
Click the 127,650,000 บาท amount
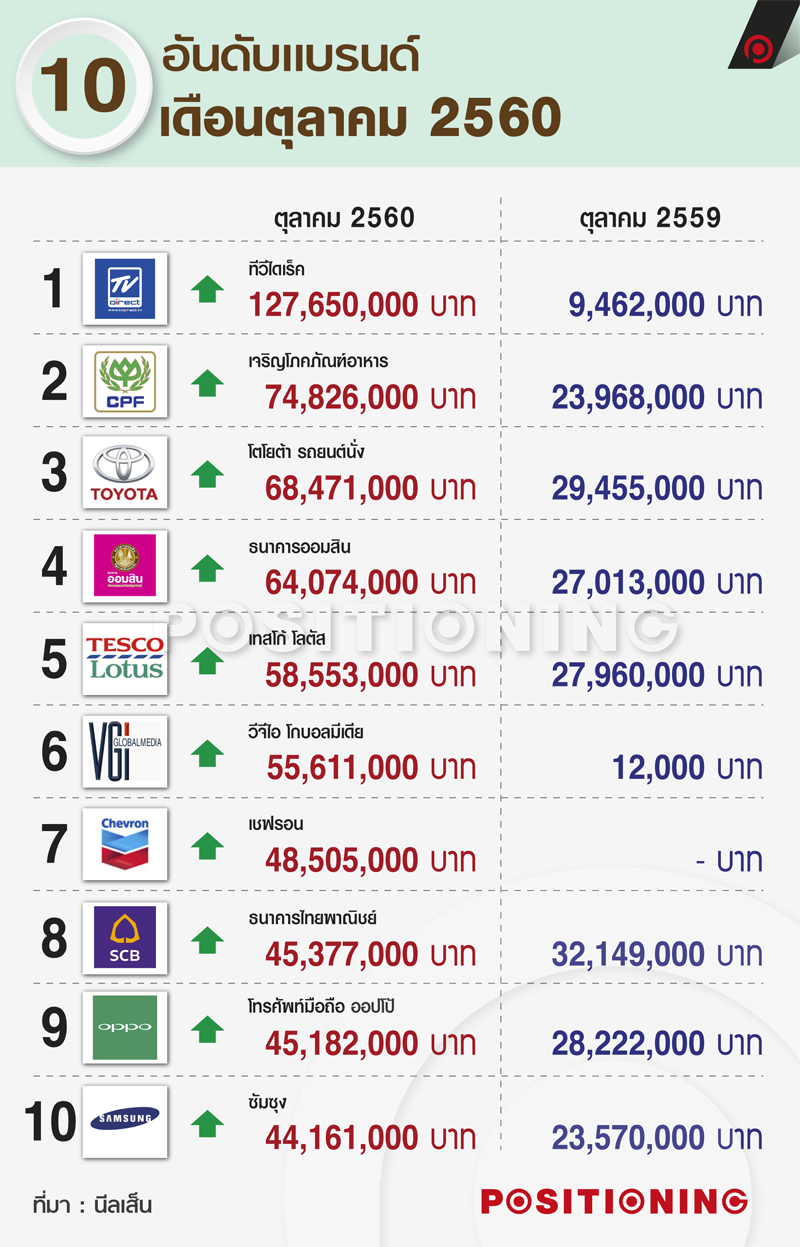[x=363, y=305]
